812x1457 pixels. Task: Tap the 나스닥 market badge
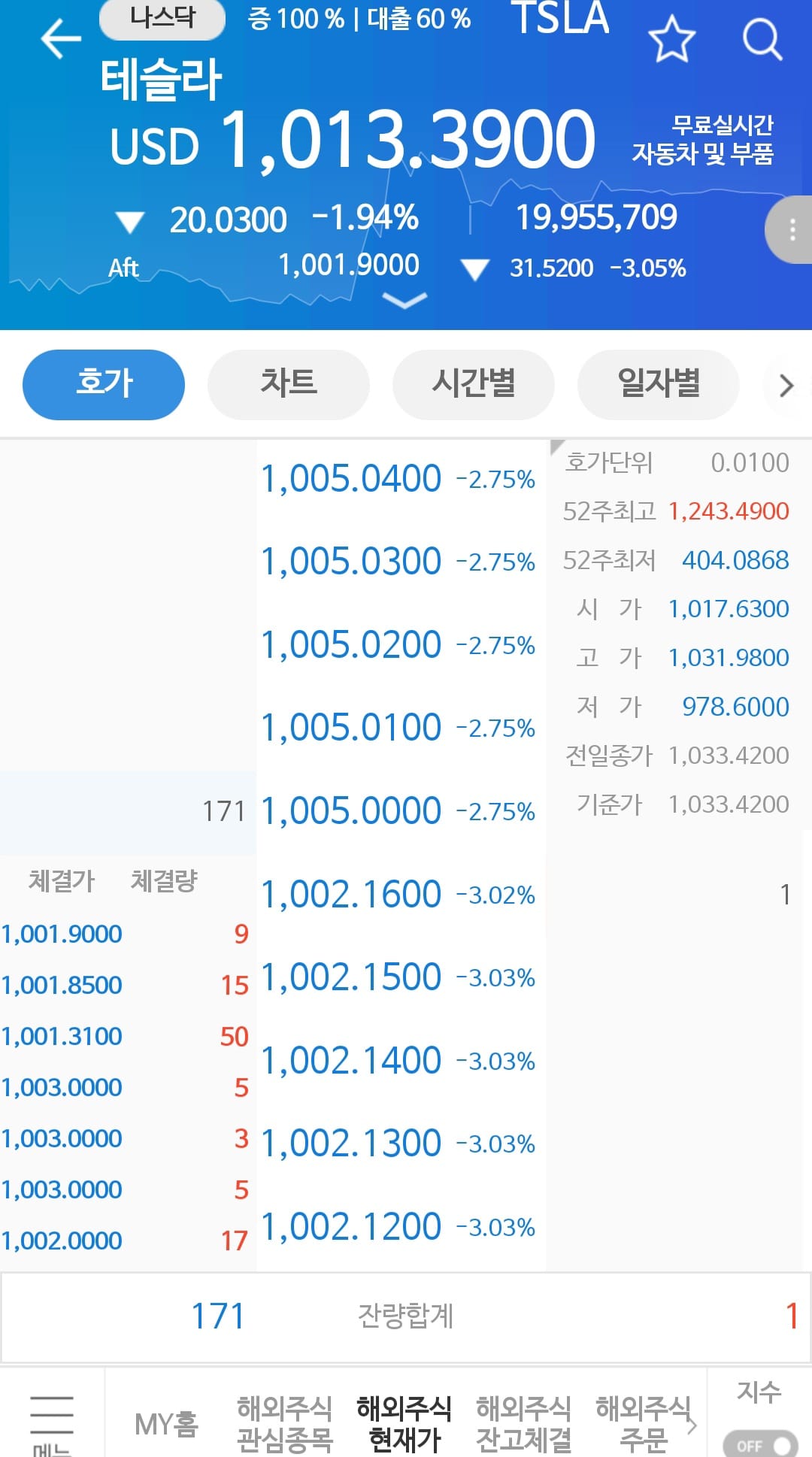pyautogui.click(x=162, y=18)
